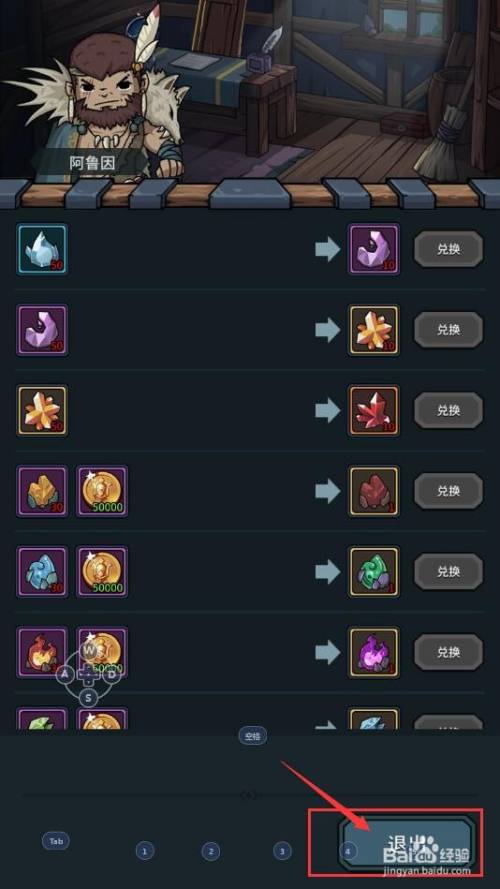Select the purple crystal reward in first row
This screenshot has width=500, height=889.
pyautogui.click(x=374, y=249)
